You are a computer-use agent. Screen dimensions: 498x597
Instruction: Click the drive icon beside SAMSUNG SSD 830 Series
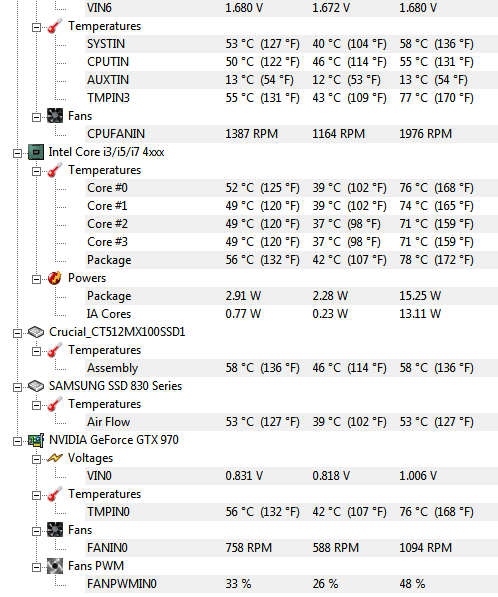click(36, 386)
